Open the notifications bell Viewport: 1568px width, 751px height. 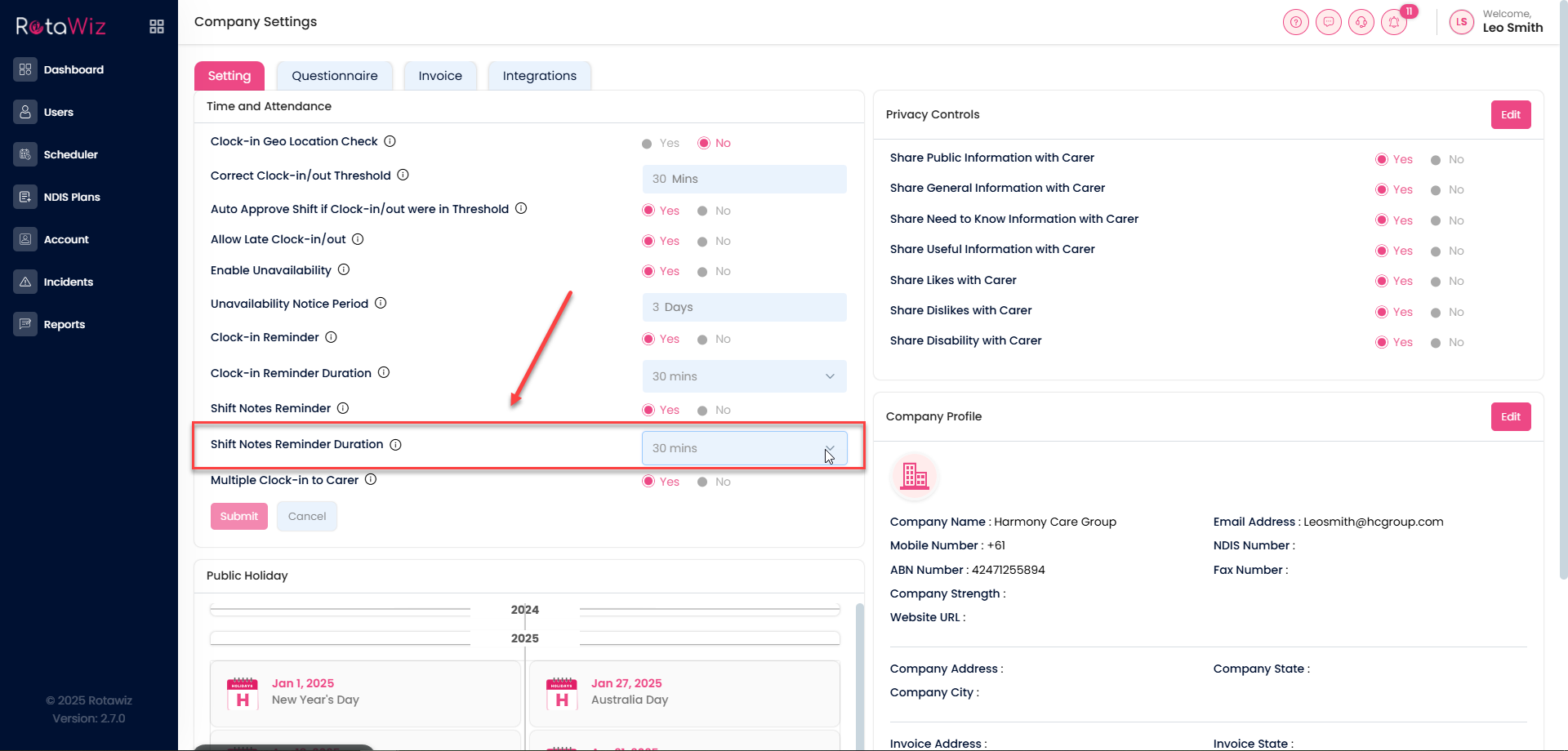[x=1394, y=22]
